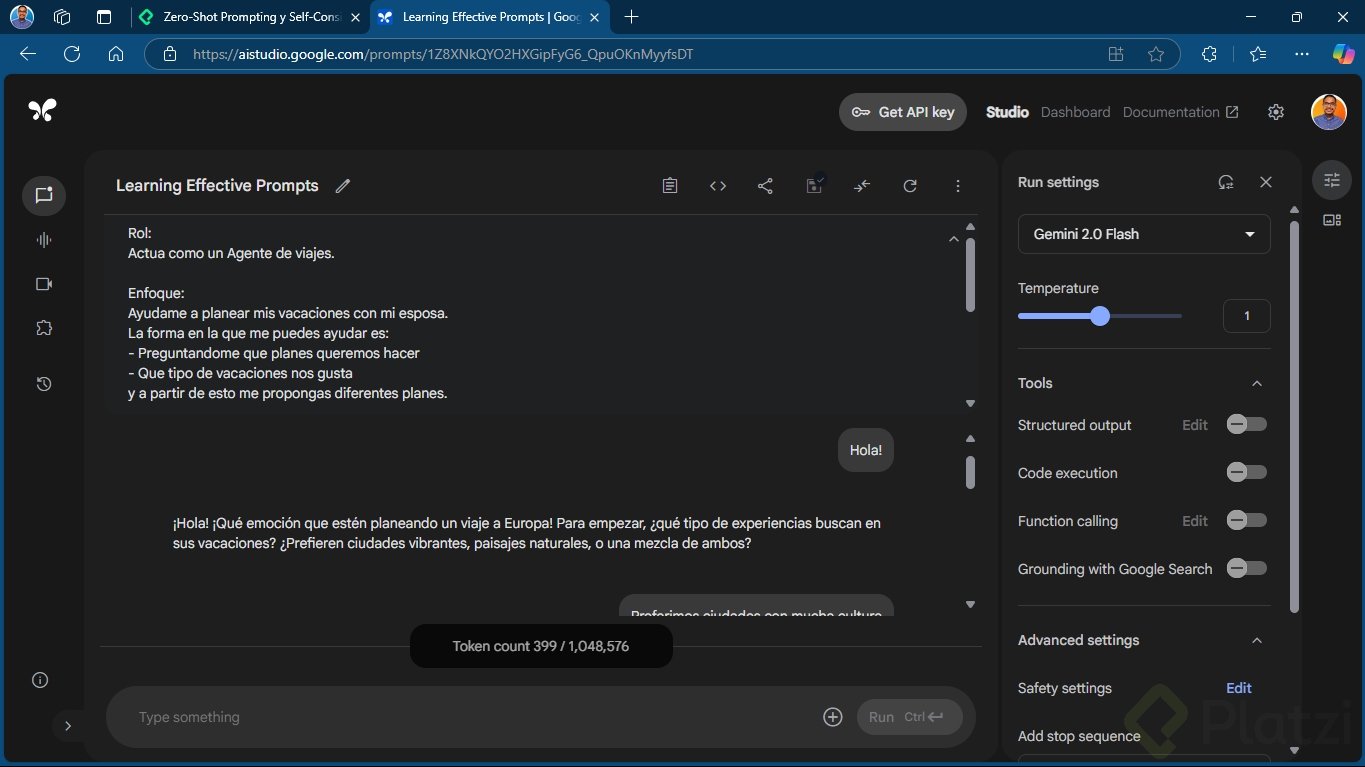Click the Edge Copilot icon

pyautogui.click(x=1343, y=54)
